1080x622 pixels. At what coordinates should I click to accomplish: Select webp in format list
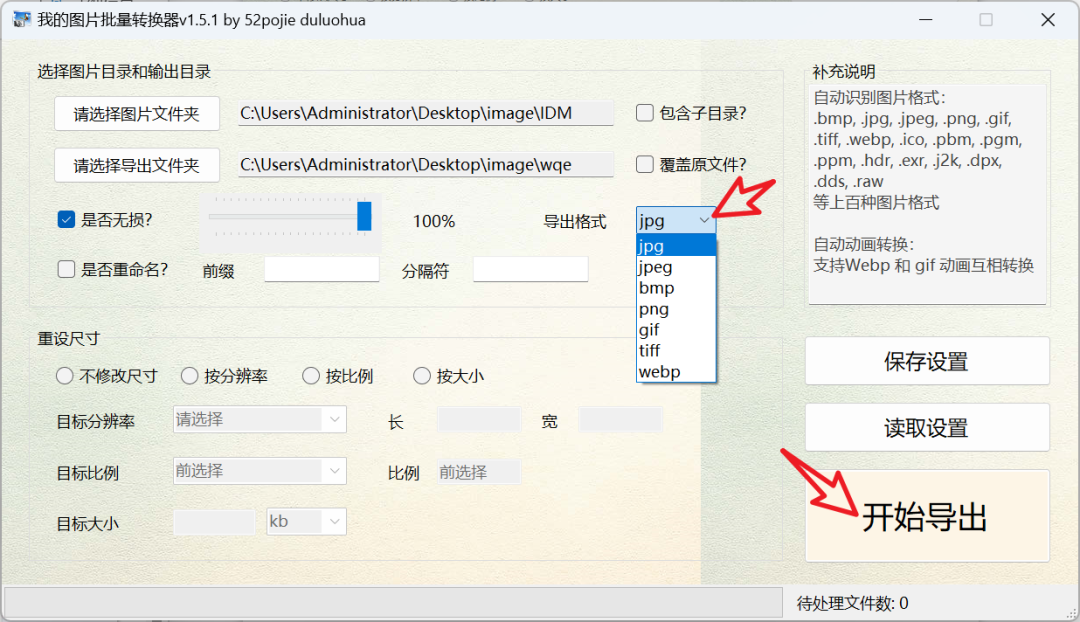(x=676, y=372)
